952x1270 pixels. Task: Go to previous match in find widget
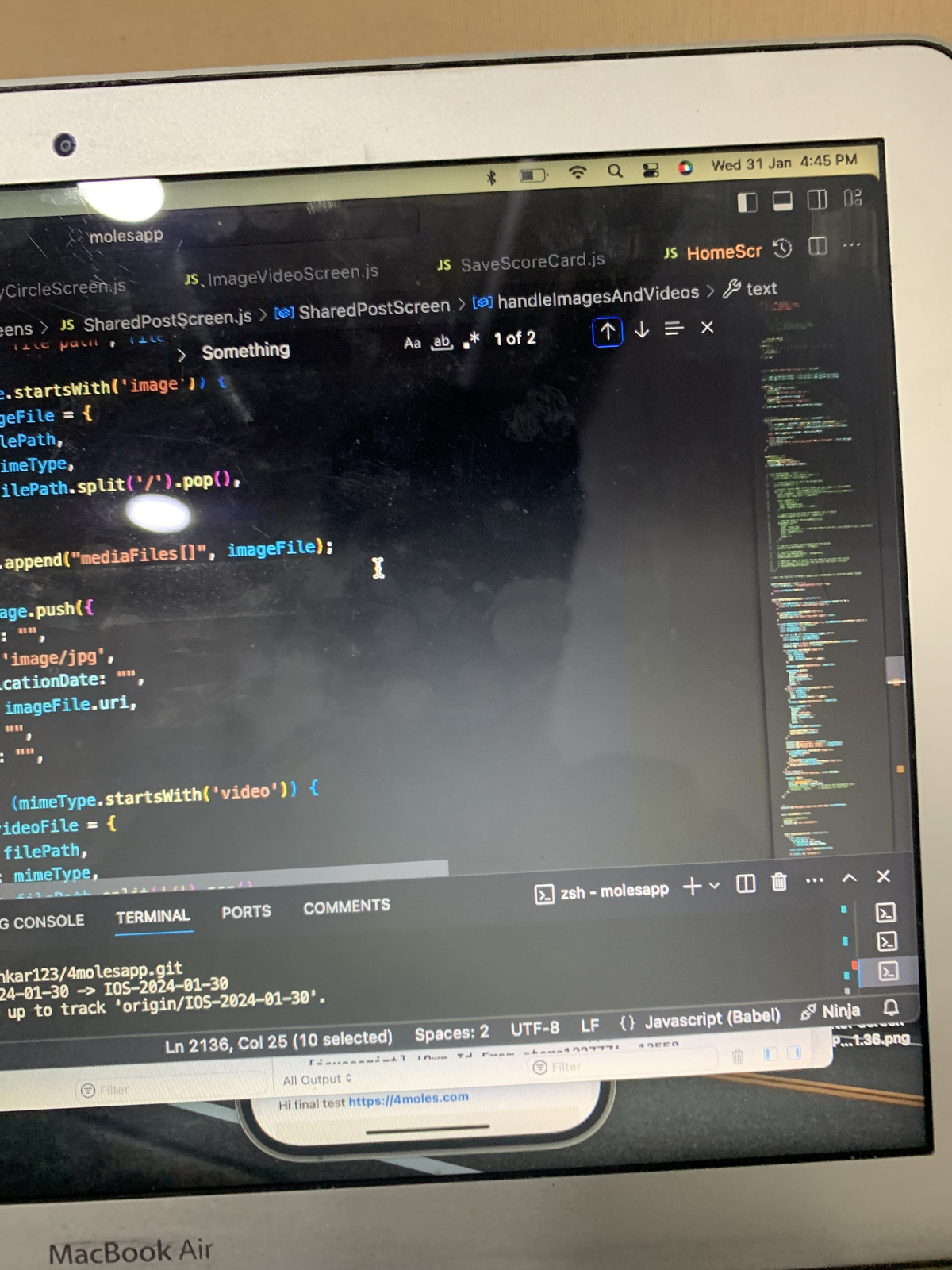[x=607, y=331]
